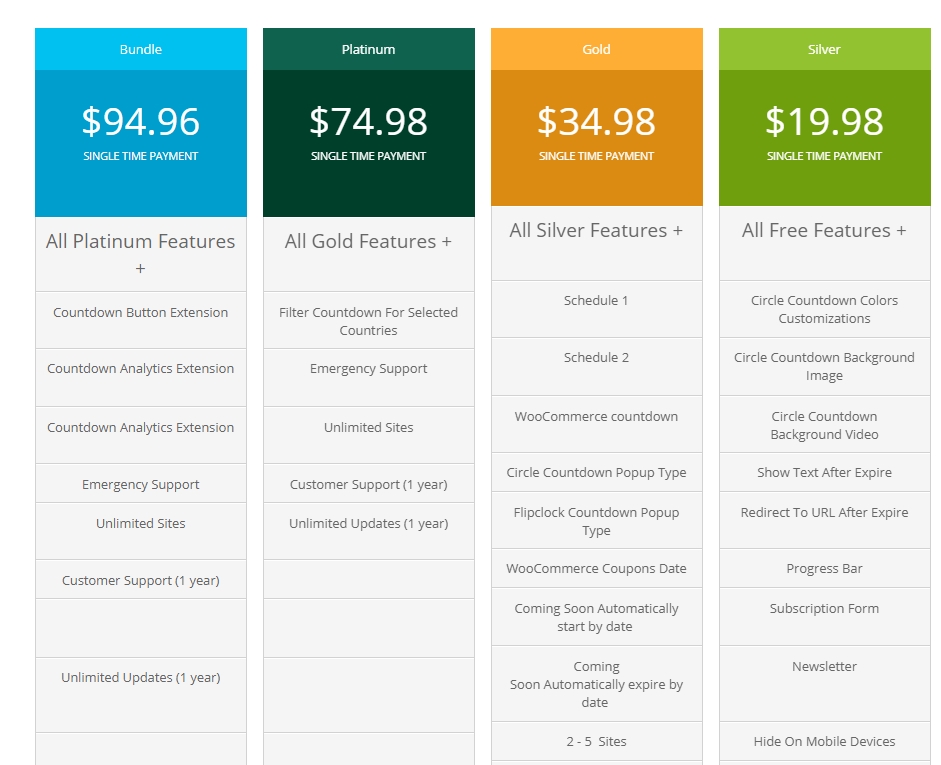Screen dimensions: 941x765
Task: Click Emergency Support in the Bundle column
Action: point(140,484)
